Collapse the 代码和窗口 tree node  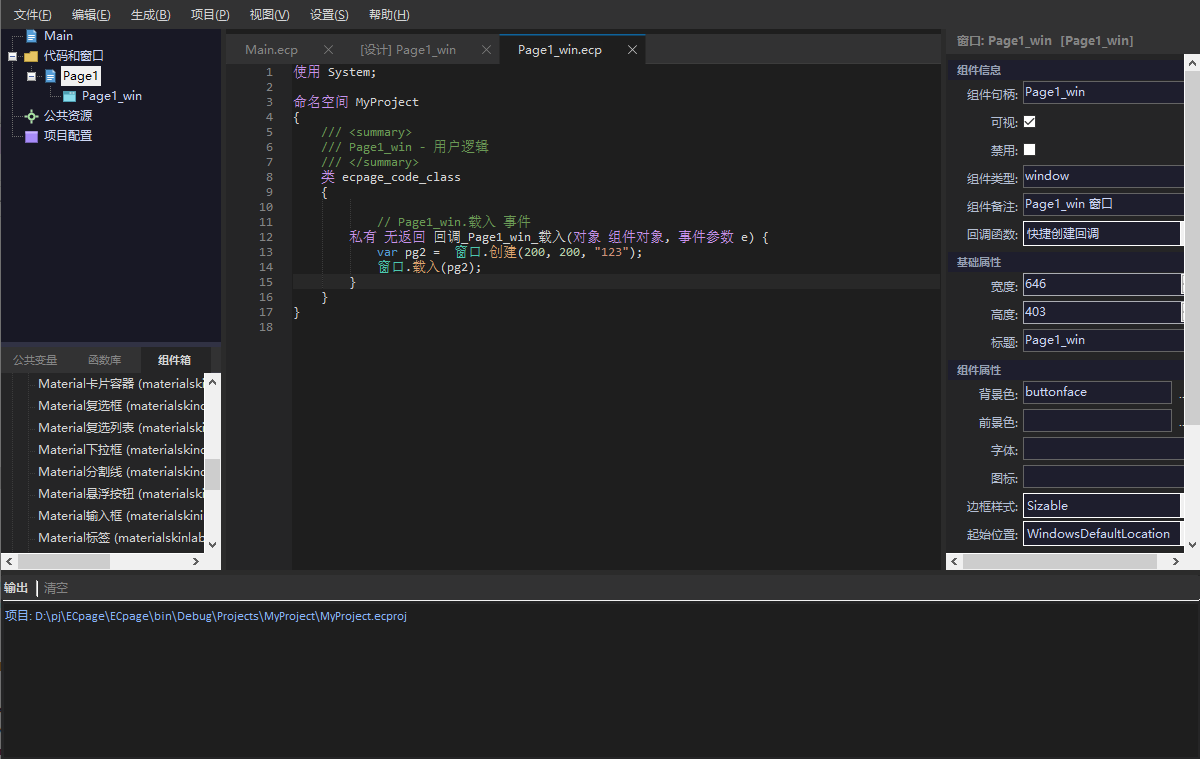[12, 56]
